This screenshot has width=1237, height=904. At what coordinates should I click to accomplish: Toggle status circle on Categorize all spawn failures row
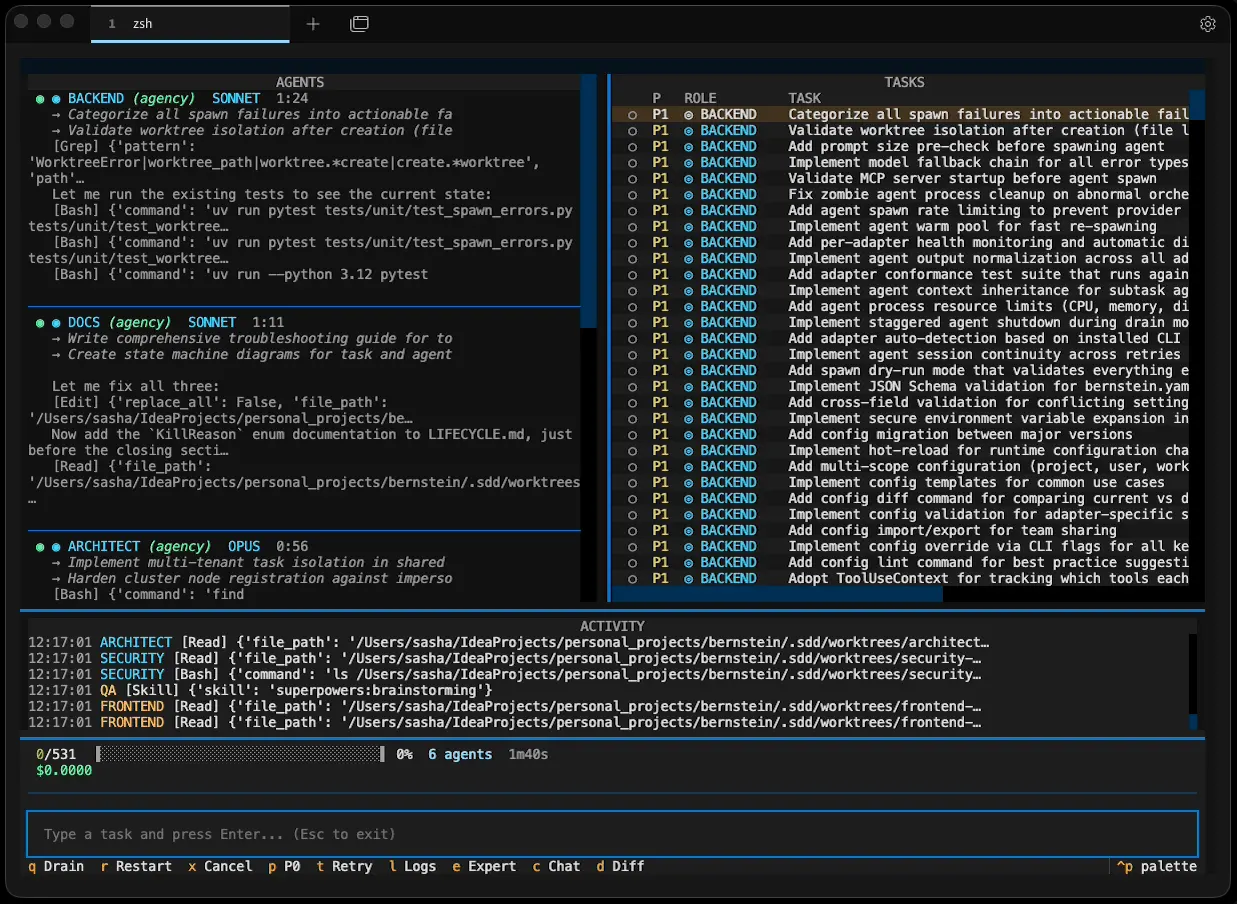[x=632, y=115]
